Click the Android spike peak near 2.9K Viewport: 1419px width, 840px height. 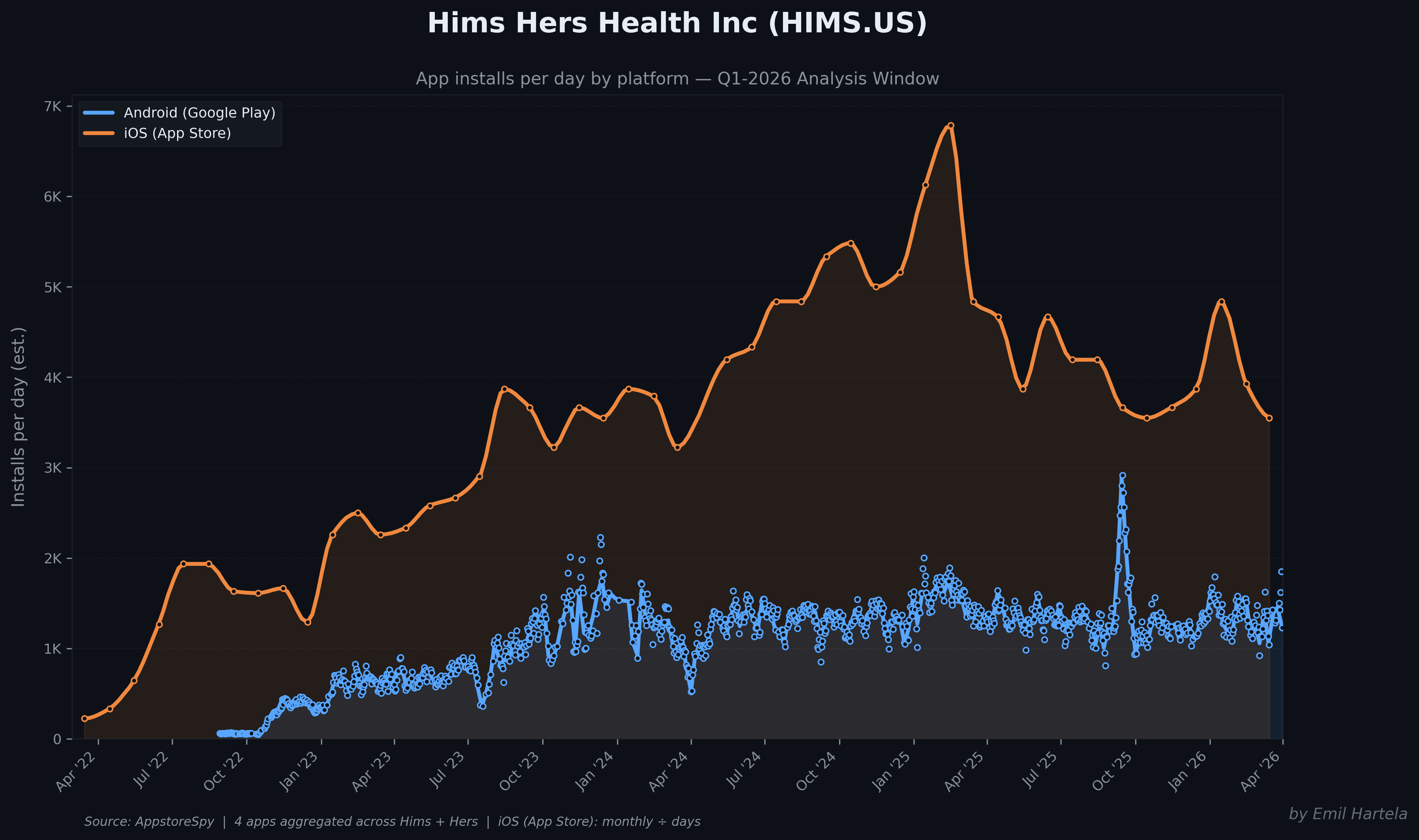click(1123, 476)
